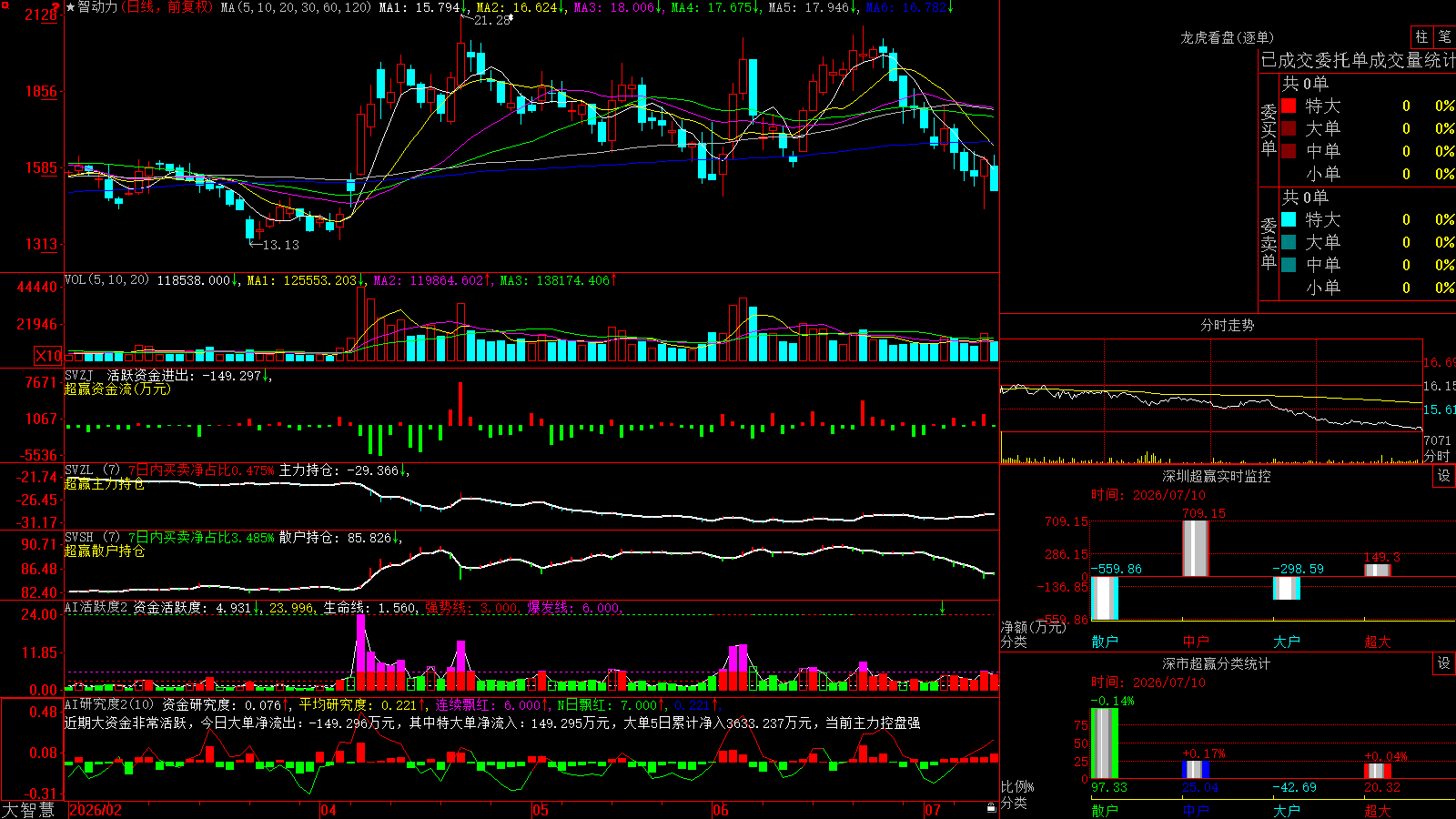Click the 散户 97.33 bar in 分类统计 chart

coord(1105,743)
